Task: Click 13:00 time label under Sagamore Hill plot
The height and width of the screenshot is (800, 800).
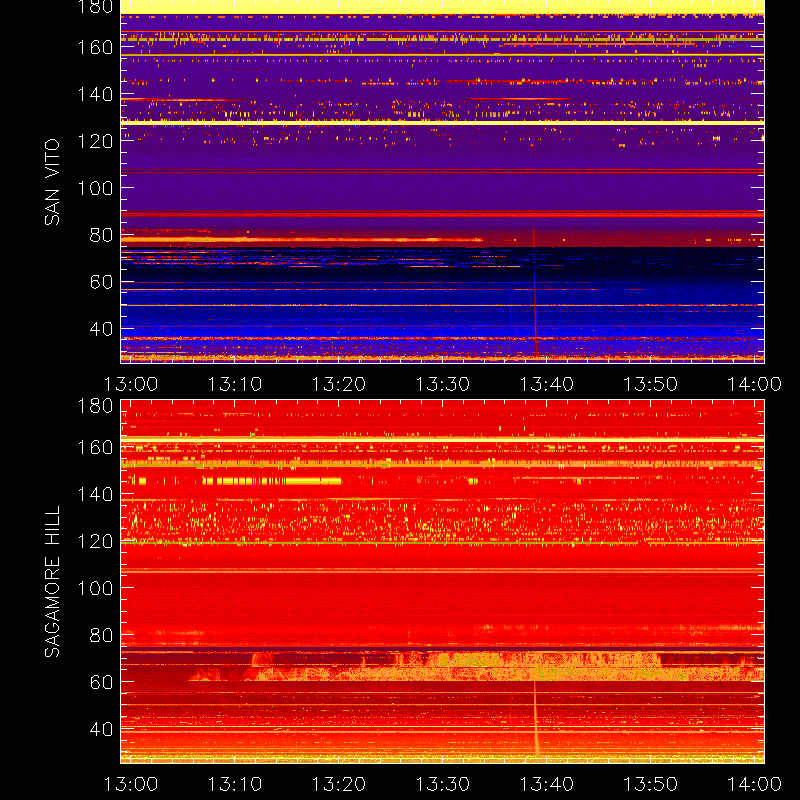Action: click(x=131, y=784)
